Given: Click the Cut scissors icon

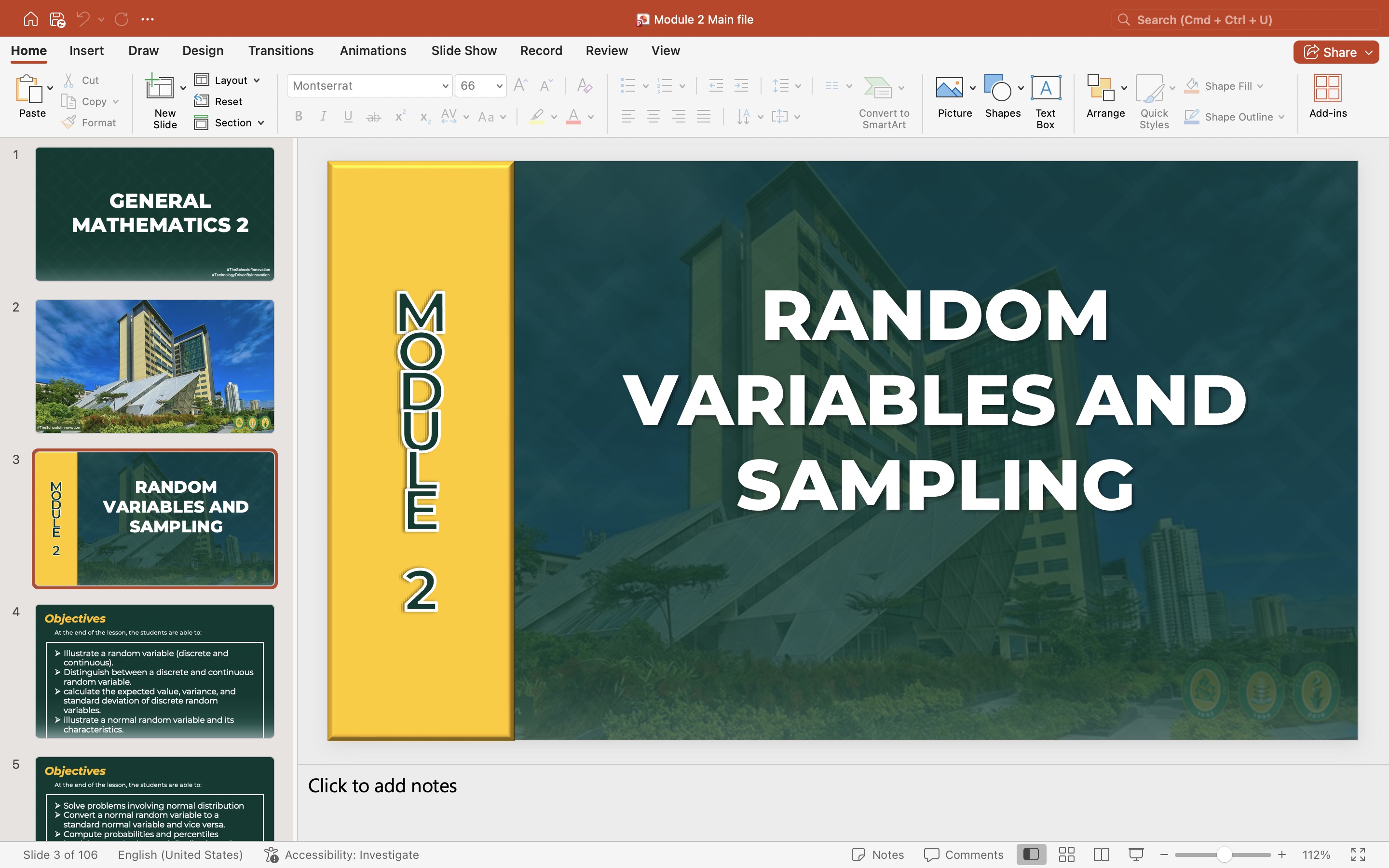Looking at the screenshot, I should tap(68, 80).
